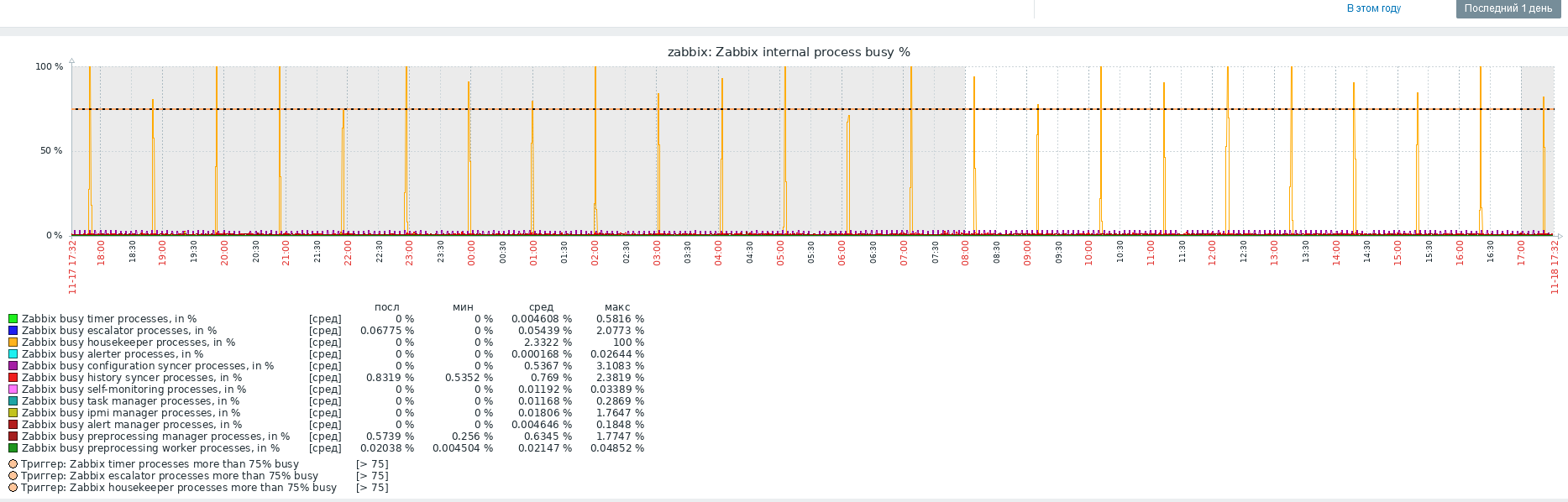The height and width of the screenshot is (502, 1568).
Task: Click the timer trigger circle icon
Action: click(13, 464)
